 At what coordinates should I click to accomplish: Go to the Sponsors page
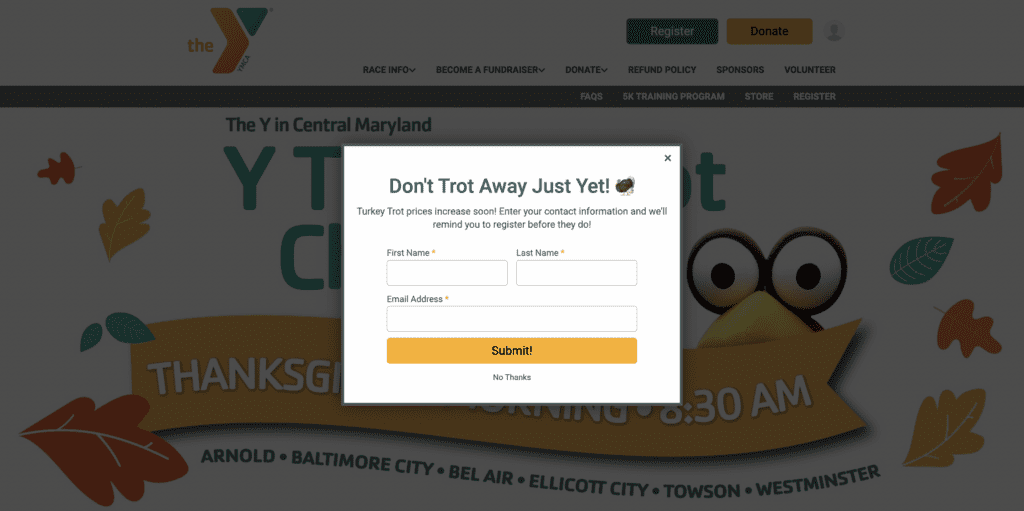click(740, 70)
